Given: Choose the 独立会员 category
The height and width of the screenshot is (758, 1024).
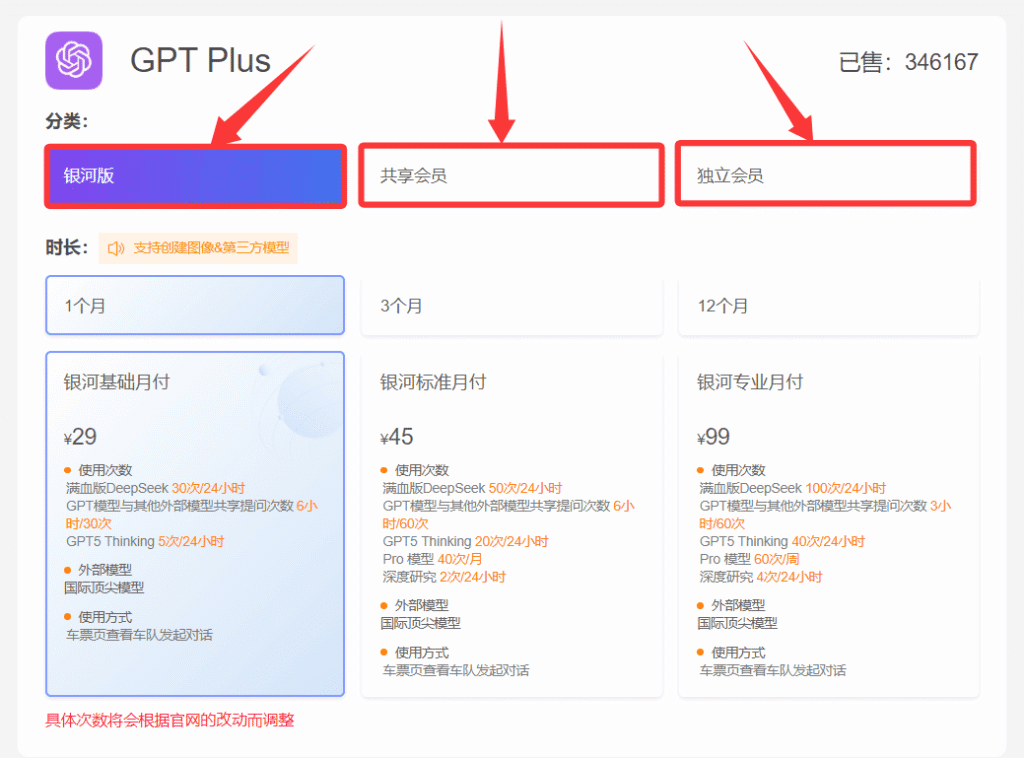Looking at the screenshot, I should 826,176.
